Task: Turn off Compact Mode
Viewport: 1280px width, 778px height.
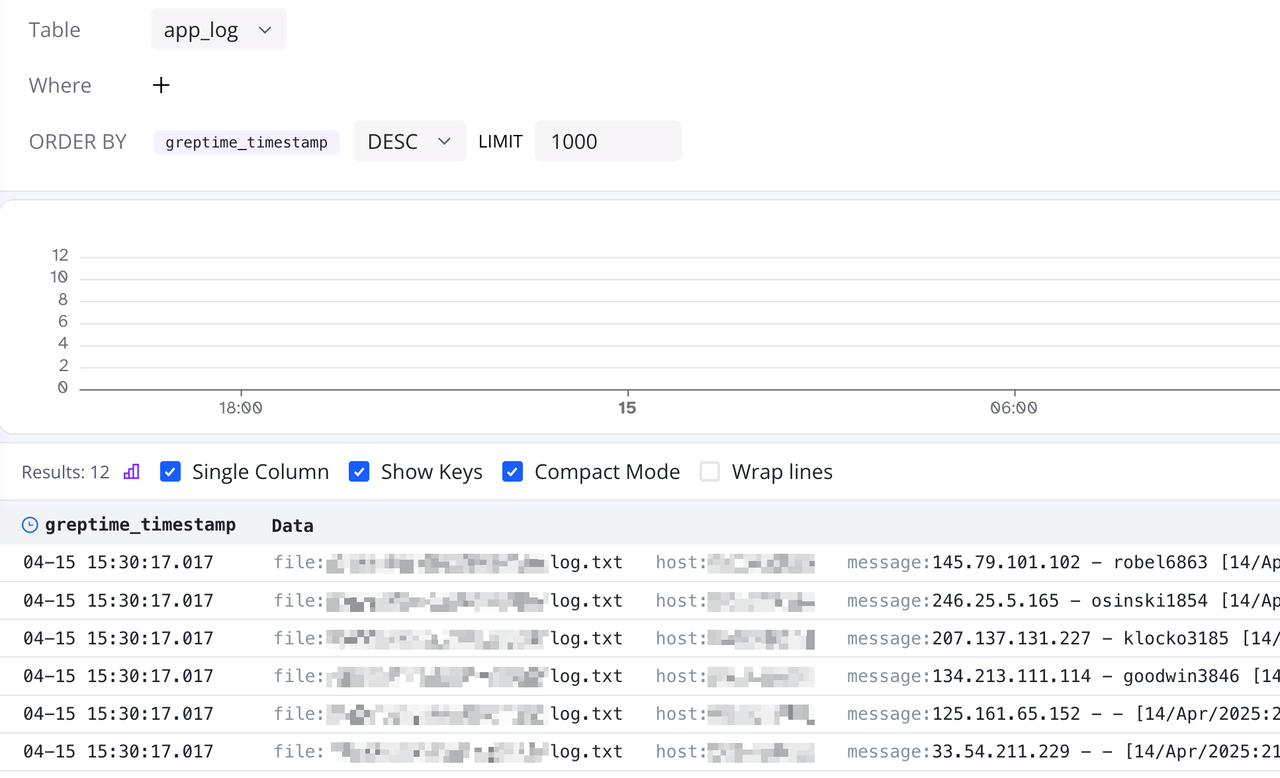Action: 512,471
